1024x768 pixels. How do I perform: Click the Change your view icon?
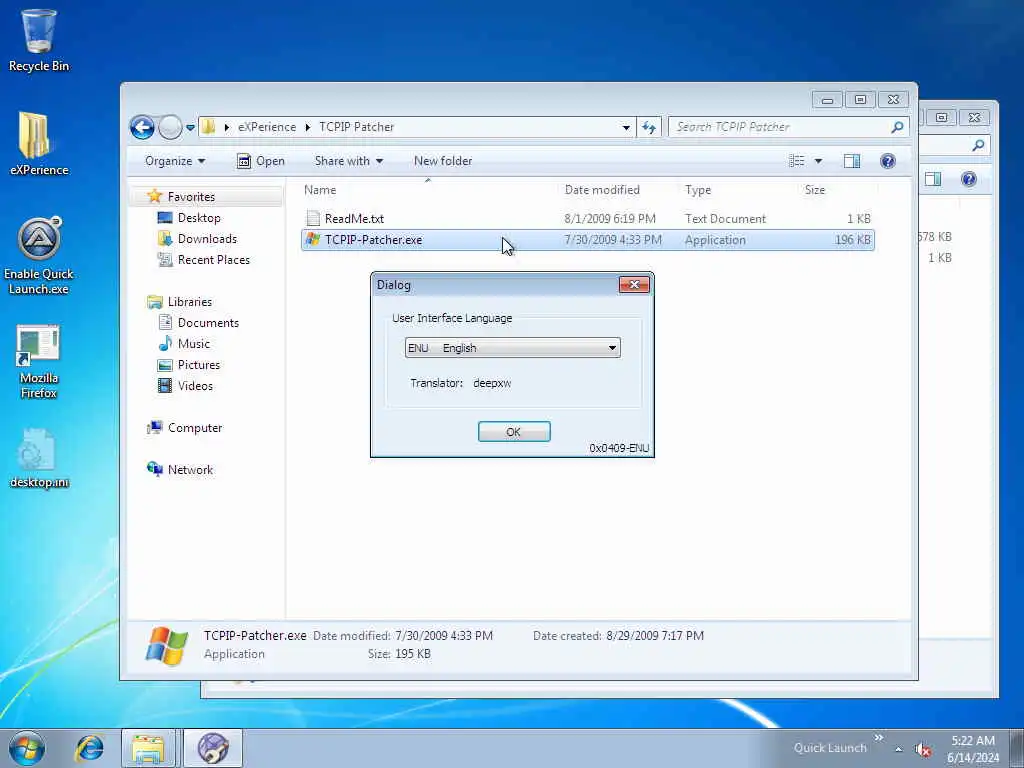coord(797,161)
